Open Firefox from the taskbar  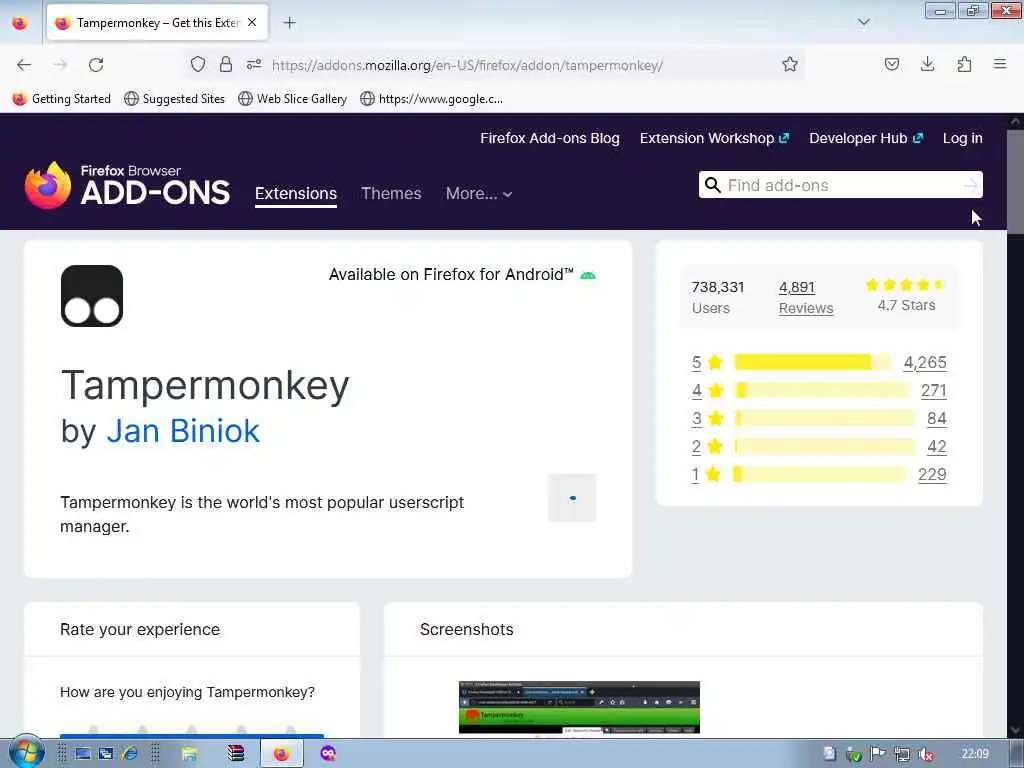tap(281, 754)
